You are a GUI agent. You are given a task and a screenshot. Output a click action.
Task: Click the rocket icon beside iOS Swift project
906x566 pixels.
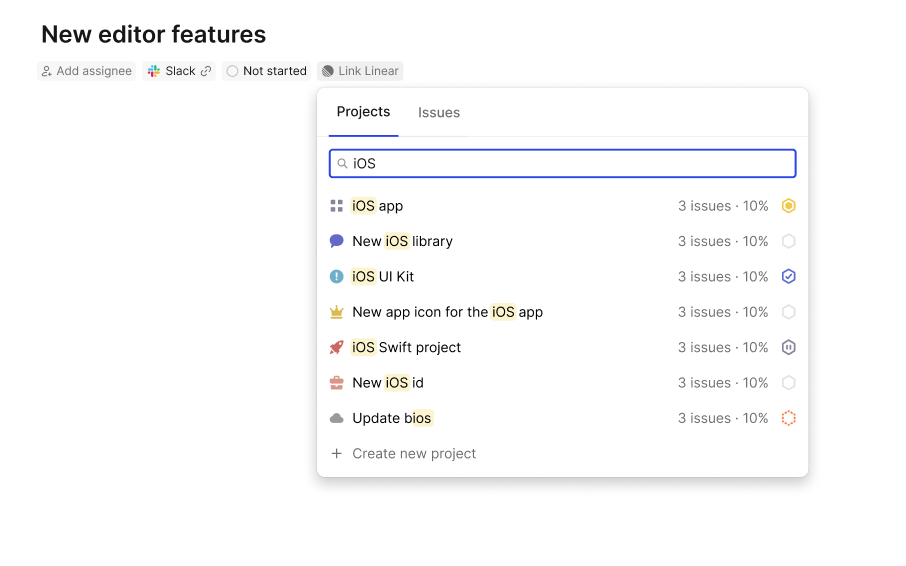[336, 348]
